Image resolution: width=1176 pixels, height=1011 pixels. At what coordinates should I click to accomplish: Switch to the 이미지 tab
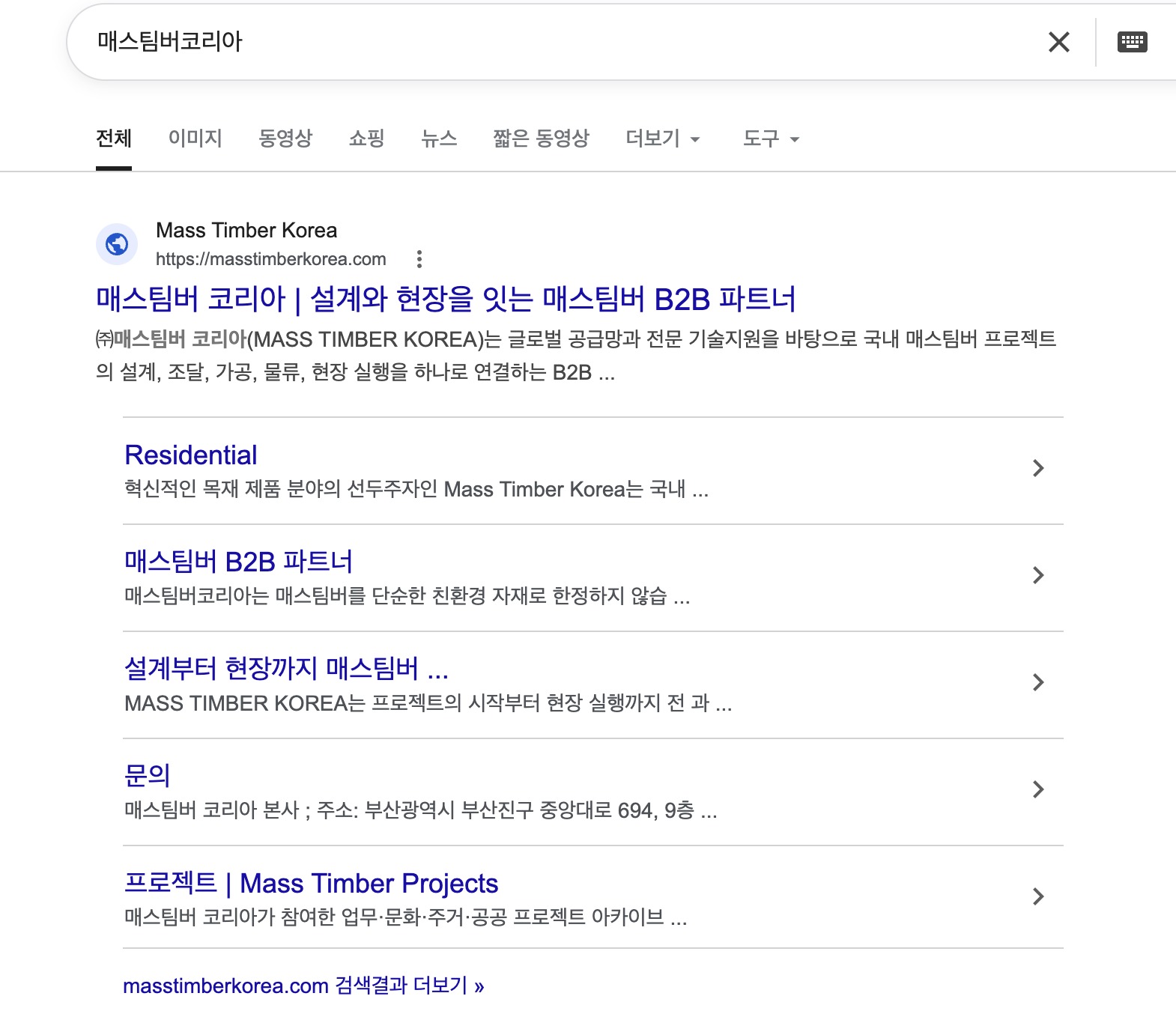click(196, 139)
